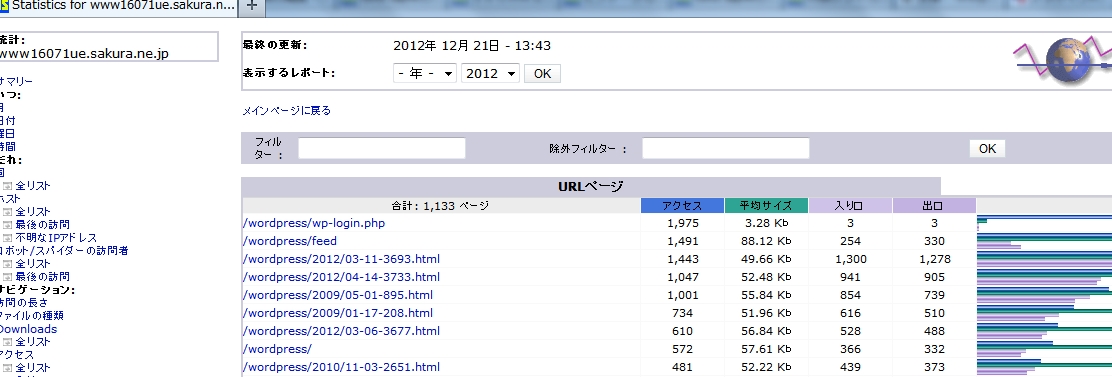1112x377 pixels.
Task: Click the アクセス column header
Action: pyautogui.click(x=682, y=206)
